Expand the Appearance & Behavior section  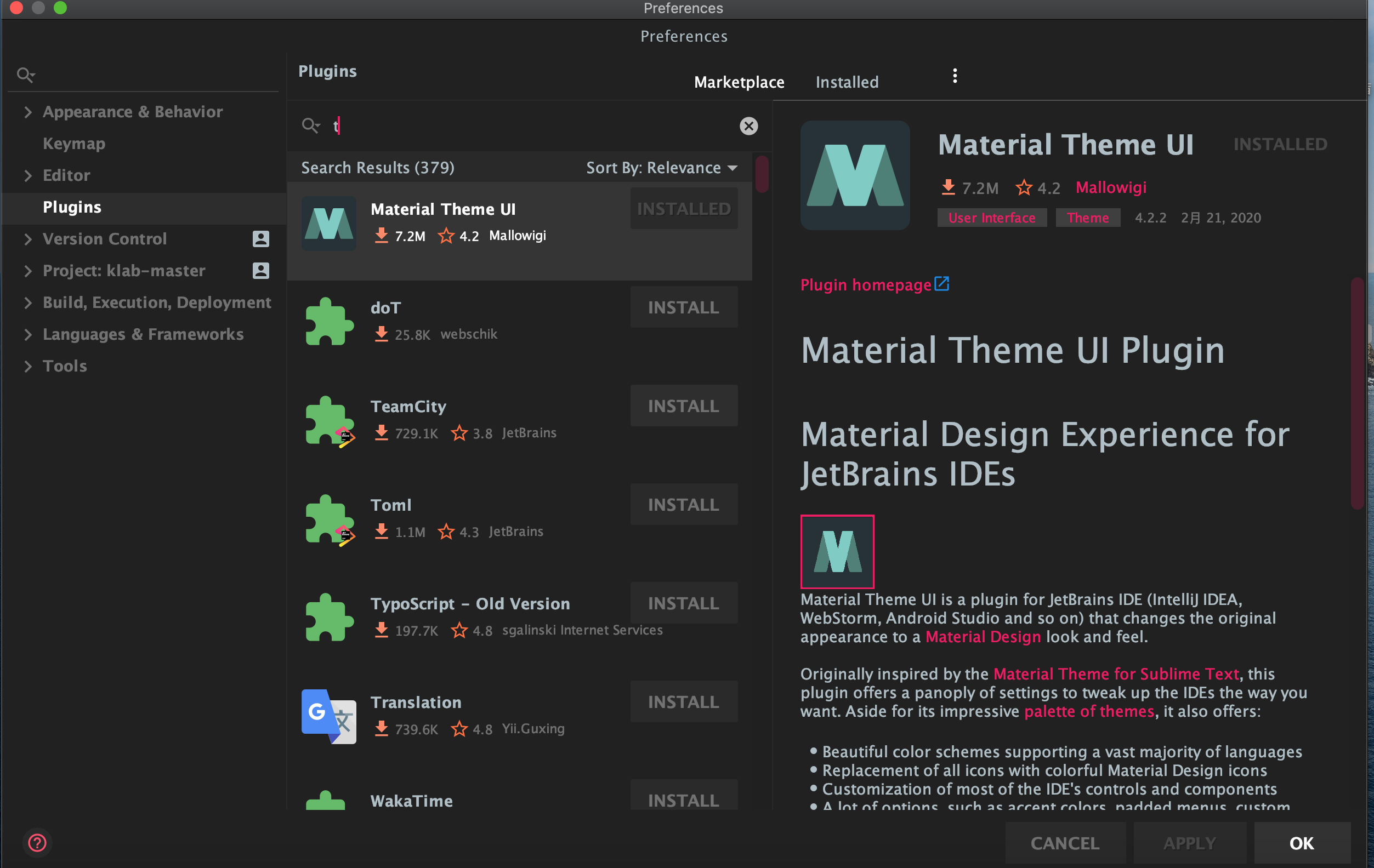pyautogui.click(x=29, y=112)
